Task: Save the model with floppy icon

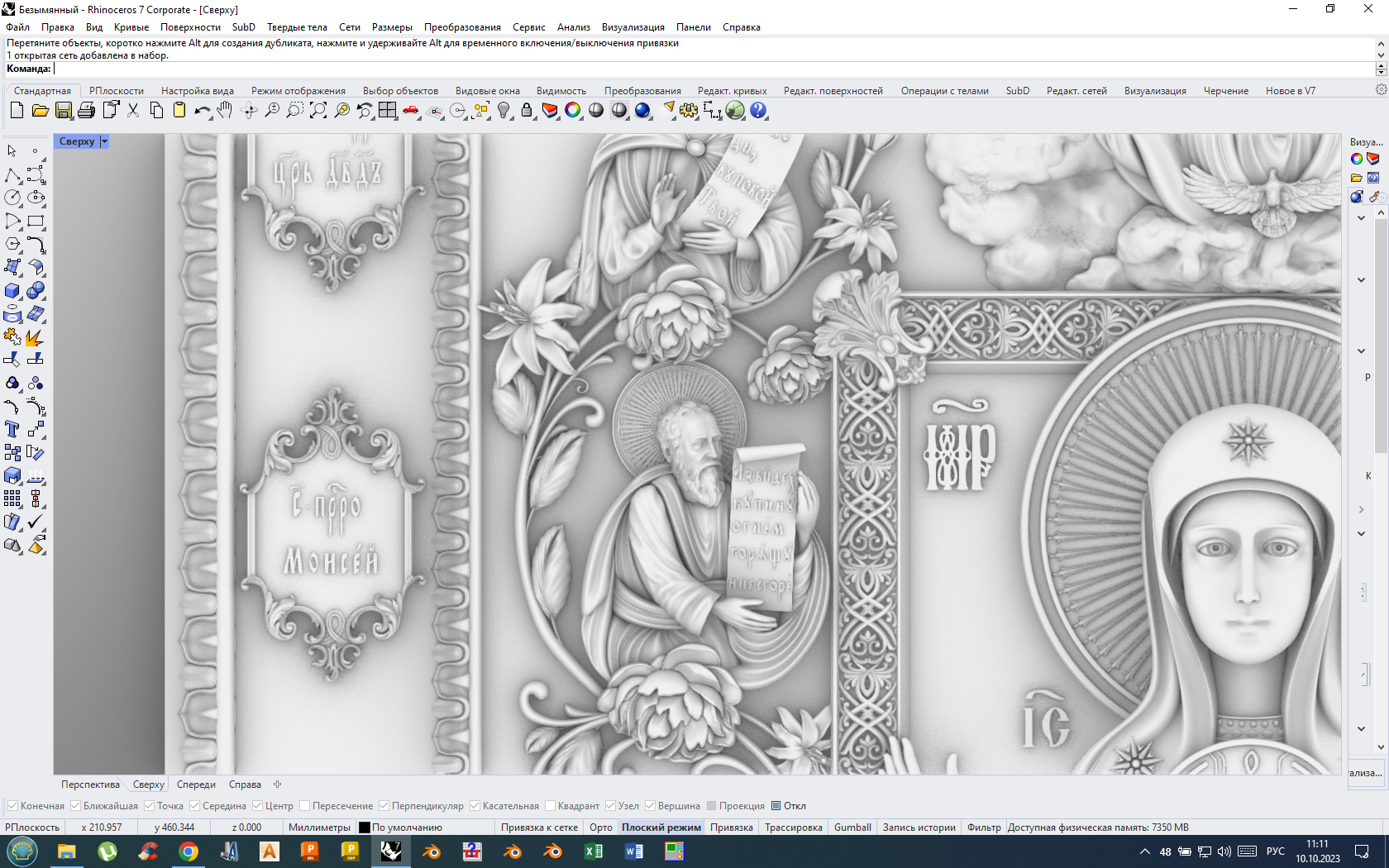Action: click(x=63, y=110)
